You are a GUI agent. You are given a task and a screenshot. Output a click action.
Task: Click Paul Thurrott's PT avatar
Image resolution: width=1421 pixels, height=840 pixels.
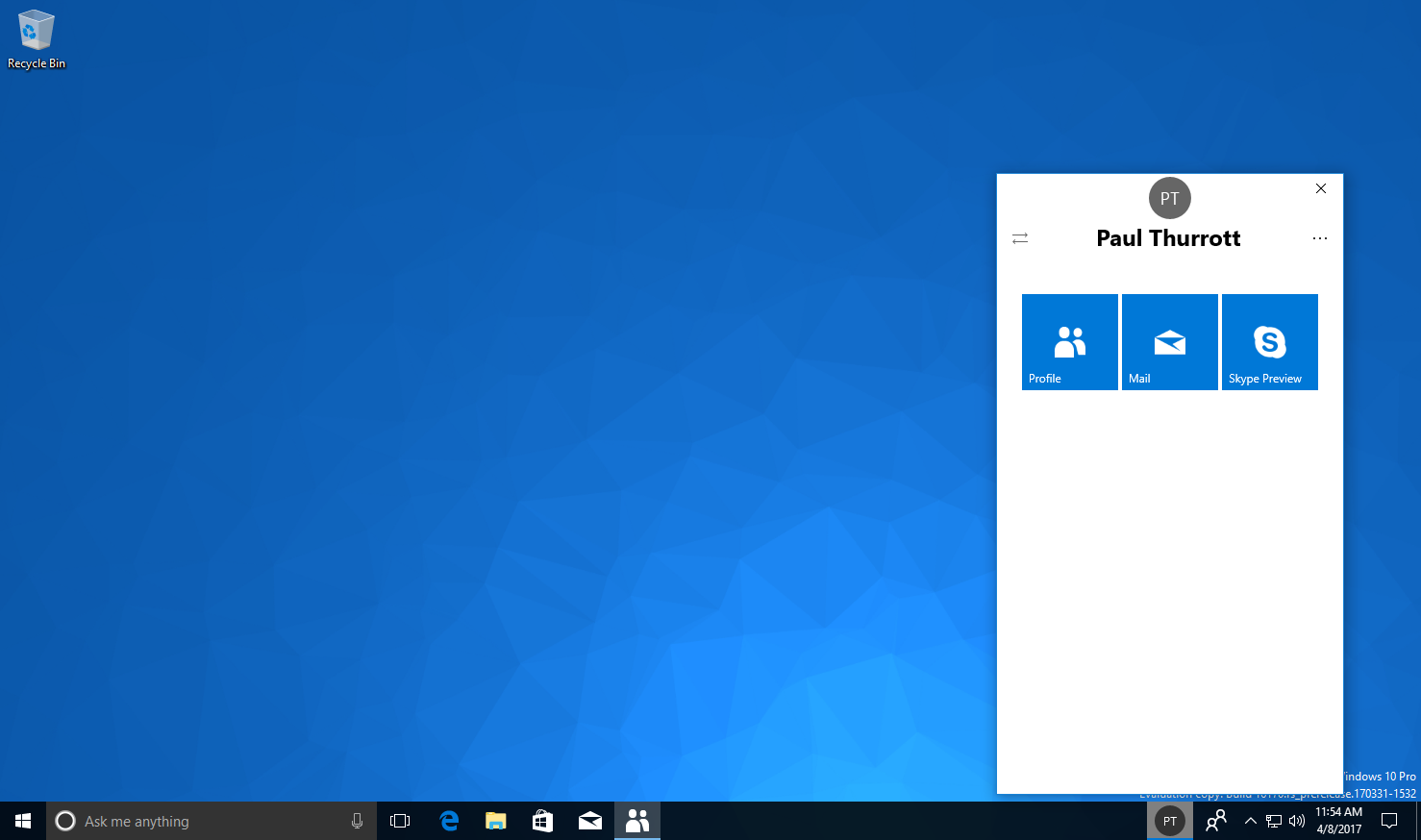[1169, 198]
